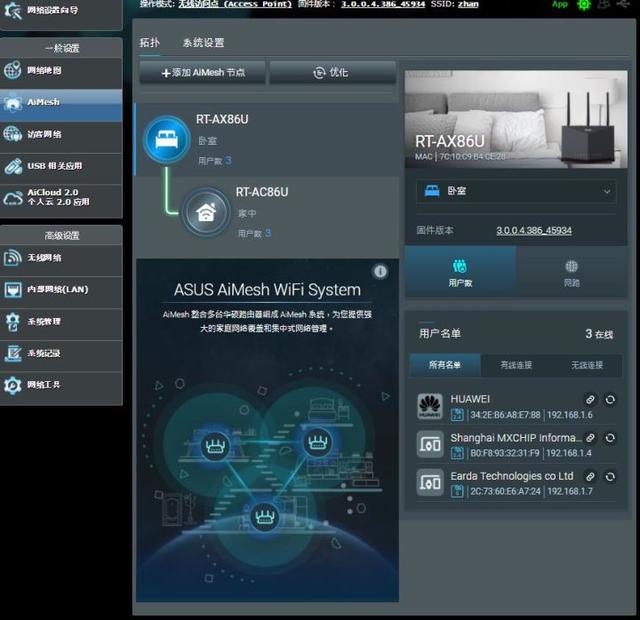640x620 pixels.
Task: Click reconnect icon on HUAWEI row
Action: (610, 399)
